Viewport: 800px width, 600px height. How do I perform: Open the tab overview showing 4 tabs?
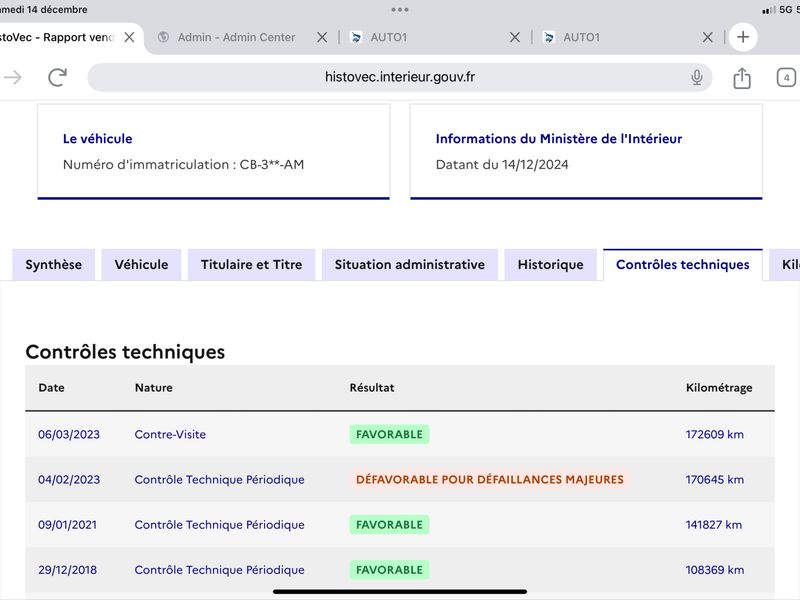click(786, 78)
